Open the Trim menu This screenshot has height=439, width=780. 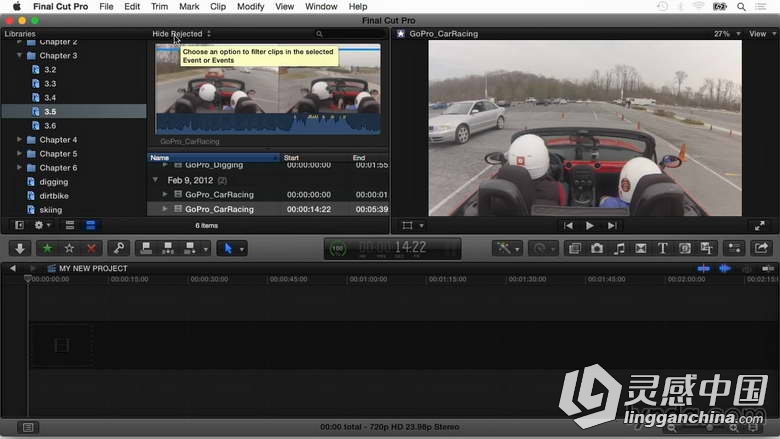click(159, 6)
